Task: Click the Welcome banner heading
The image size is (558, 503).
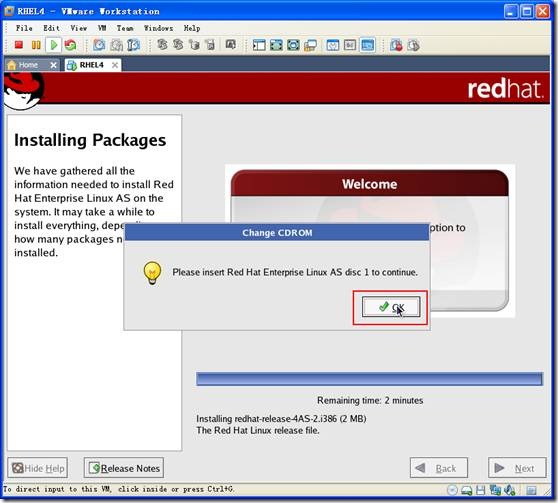Action: [x=369, y=184]
